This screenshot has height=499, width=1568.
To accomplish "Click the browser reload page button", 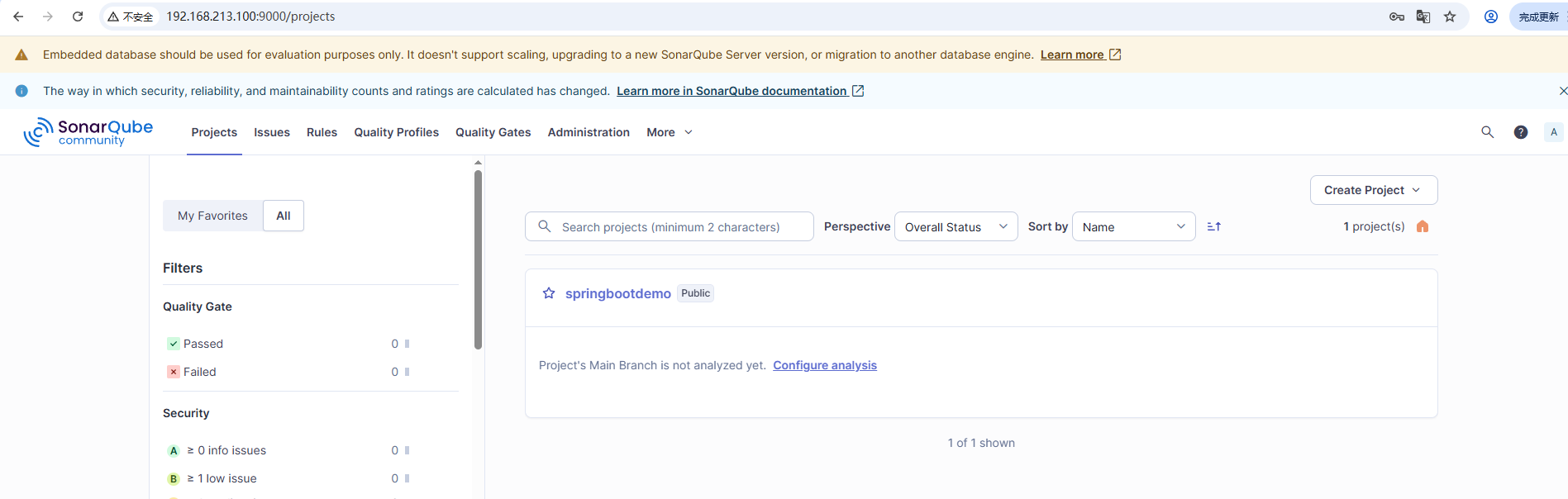I will [78, 17].
